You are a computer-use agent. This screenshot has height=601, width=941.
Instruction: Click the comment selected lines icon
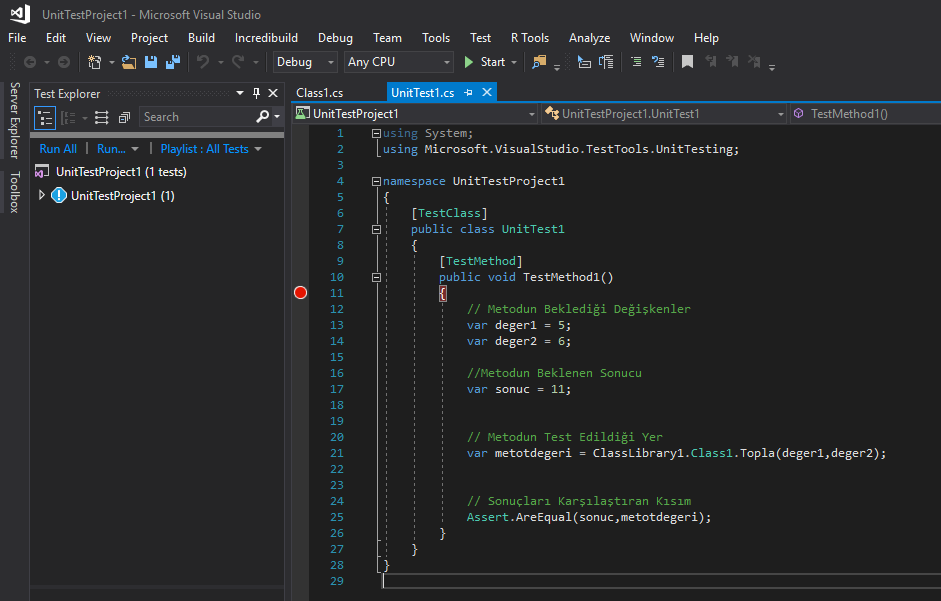pyautogui.click(x=636, y=62)
